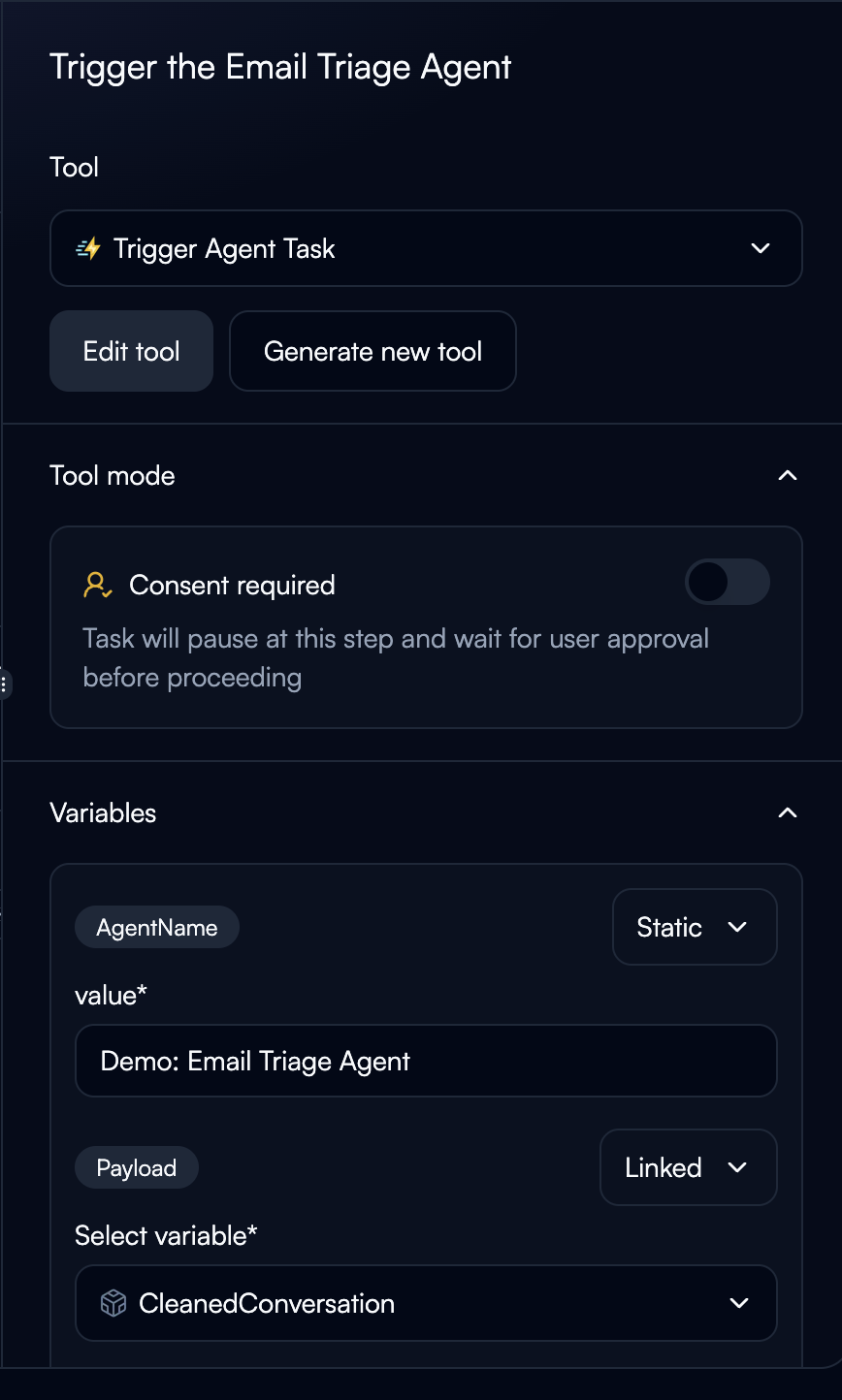Image resolution: width=842 pixels, height=1400 pixels.
Task: Click the chevron on the Static selector
Action: coord(735,927)
